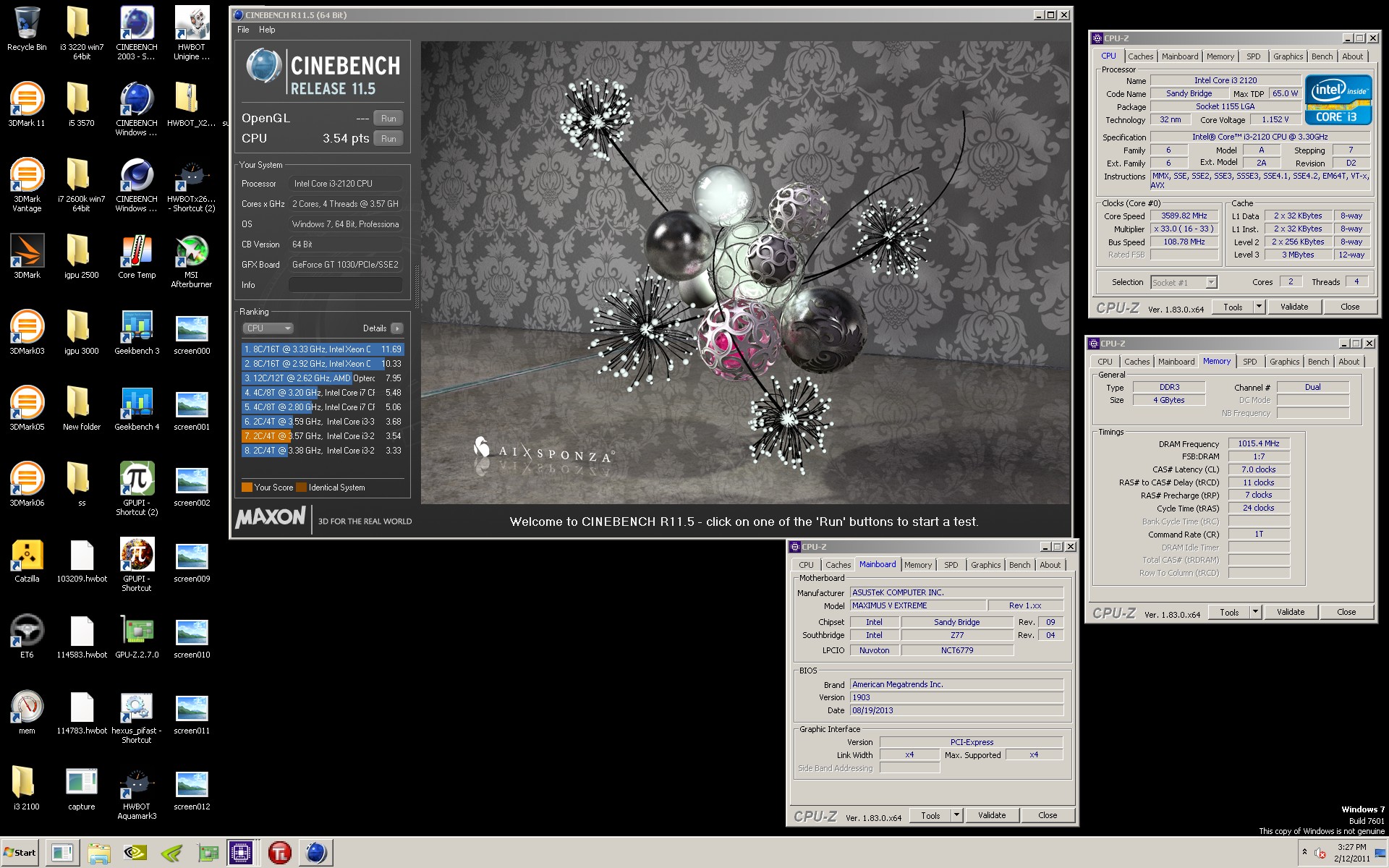Open the Geekbench 4 shortcut icon
This screenshot has width=1389, height=868.
click(x=137, y=409)
